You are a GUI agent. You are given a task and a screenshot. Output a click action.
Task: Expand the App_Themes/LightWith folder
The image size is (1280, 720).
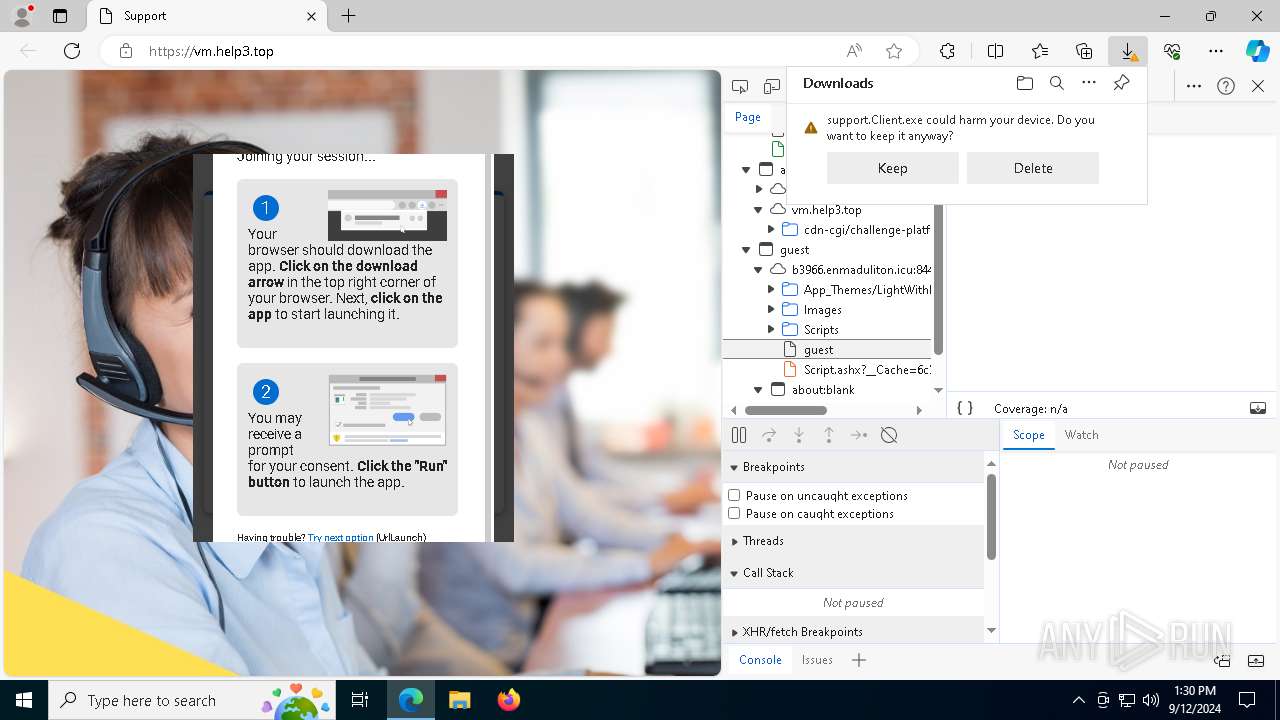(x=771, y=290)
